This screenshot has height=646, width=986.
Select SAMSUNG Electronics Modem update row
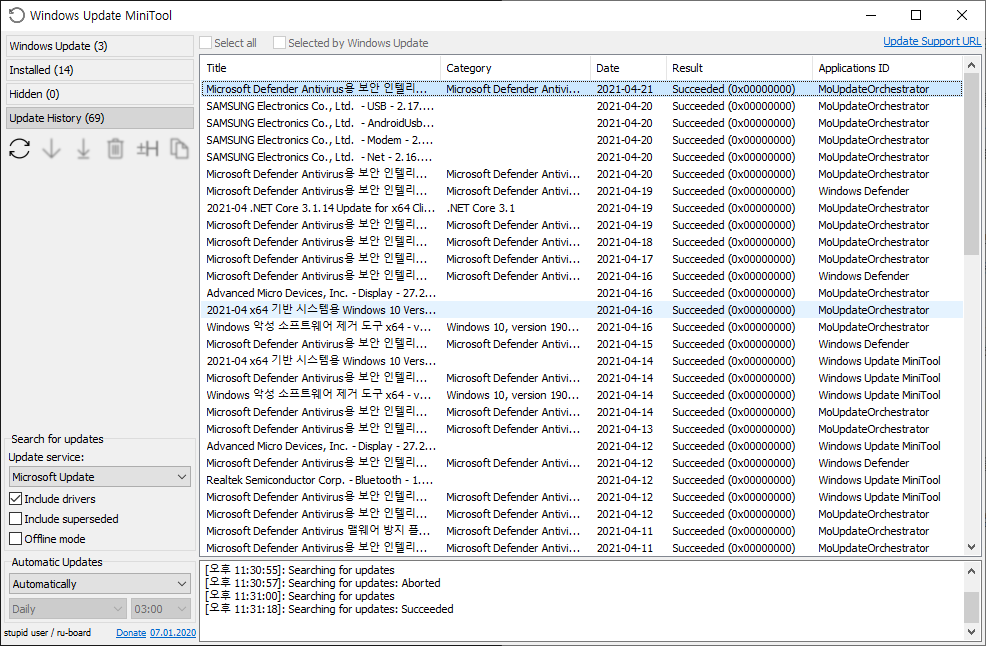click(x=582, y=140)
